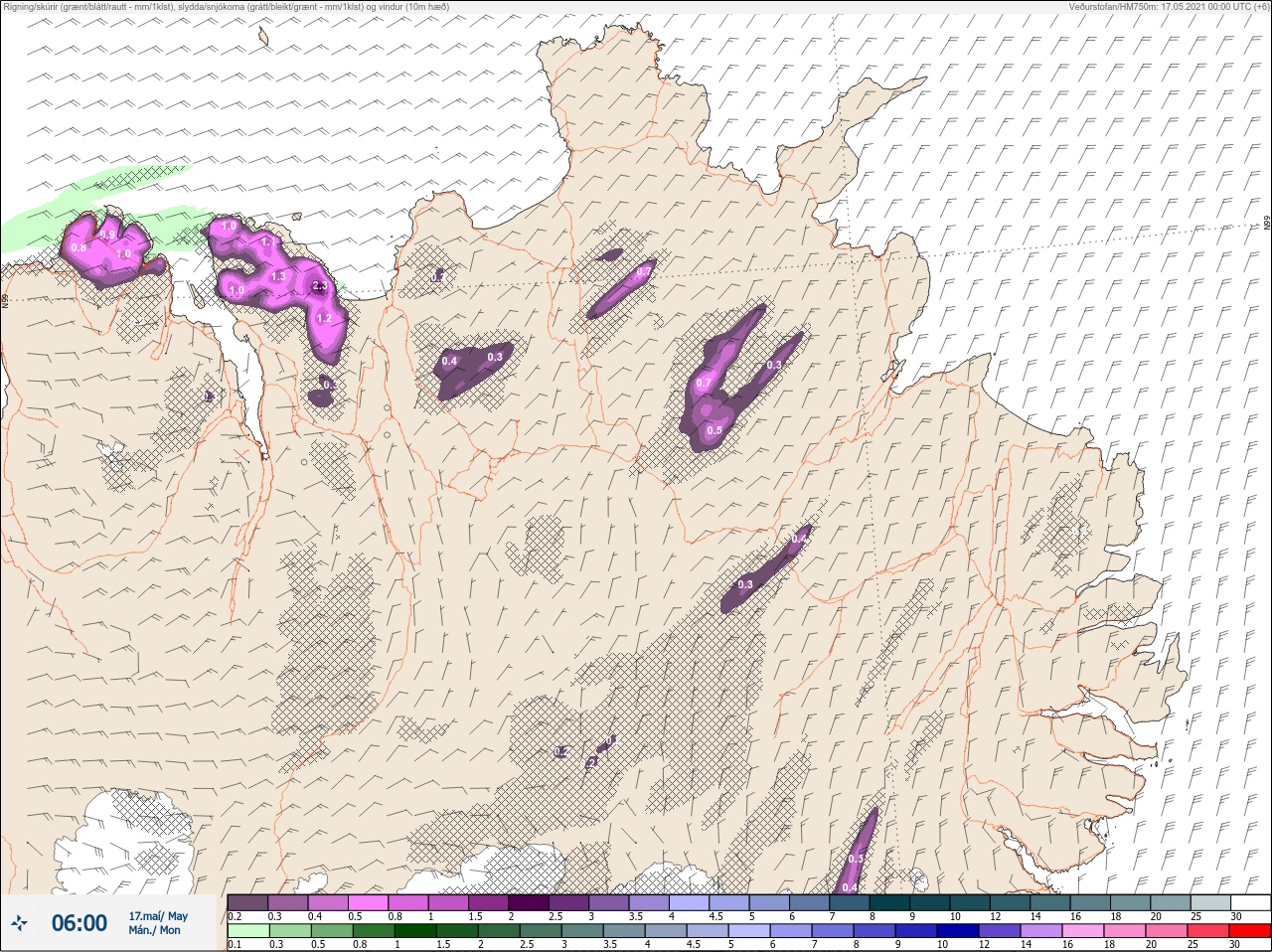Click the 2.3 precipitation value label
The image size is (1272, 952).
[x=319, y=286]
